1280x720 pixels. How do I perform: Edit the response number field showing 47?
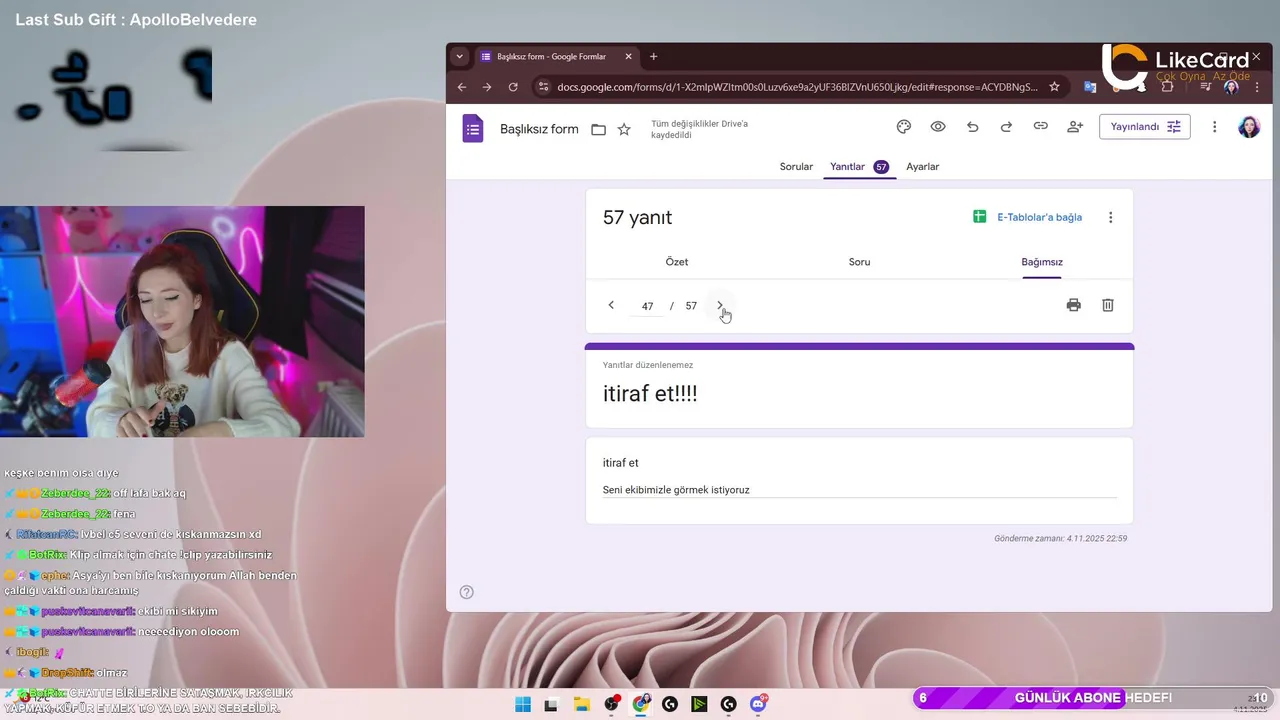point(647,306)
